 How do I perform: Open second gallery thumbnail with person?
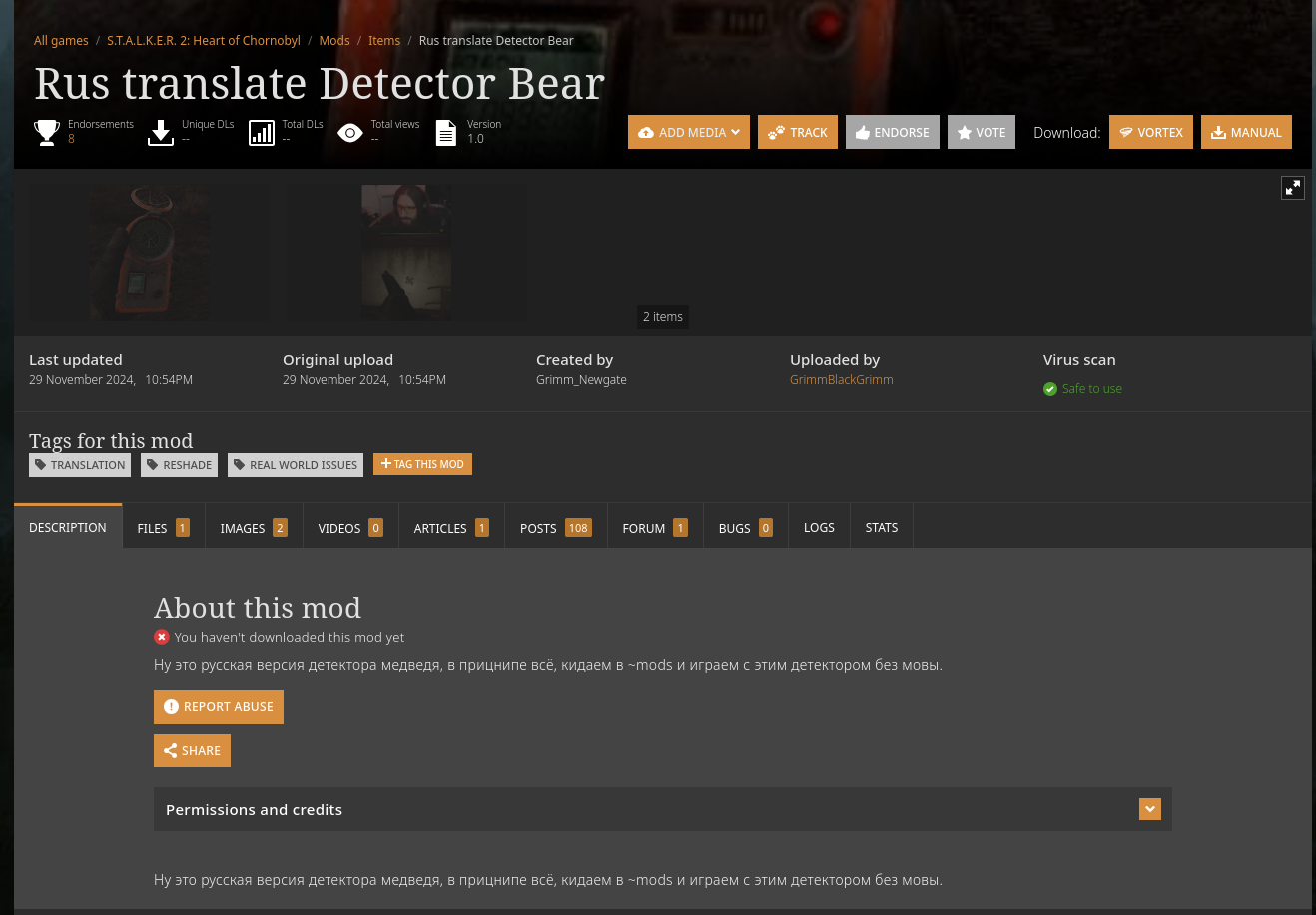(406, 252)
